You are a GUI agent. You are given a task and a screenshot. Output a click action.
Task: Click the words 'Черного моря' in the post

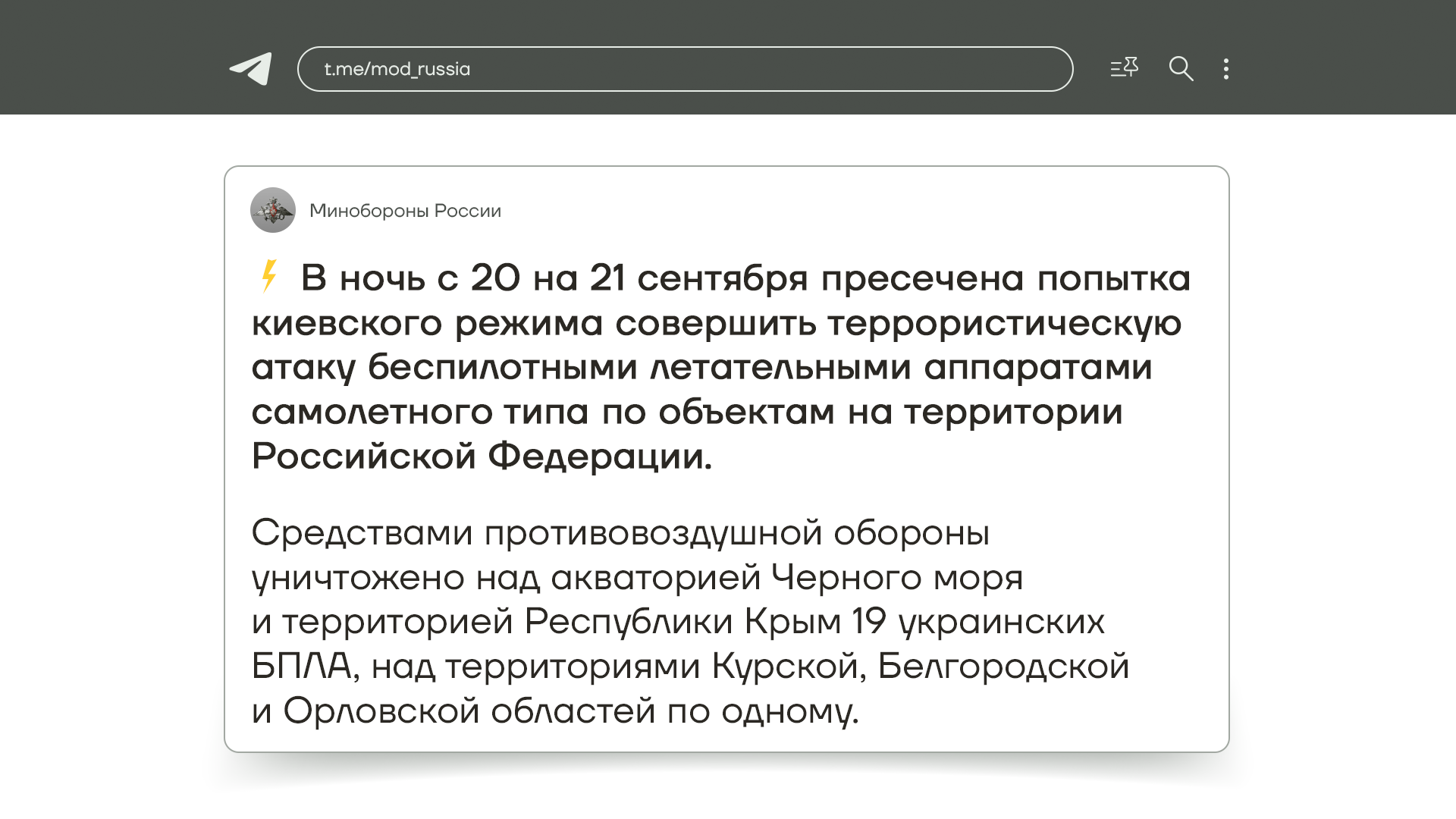[896, 578]
